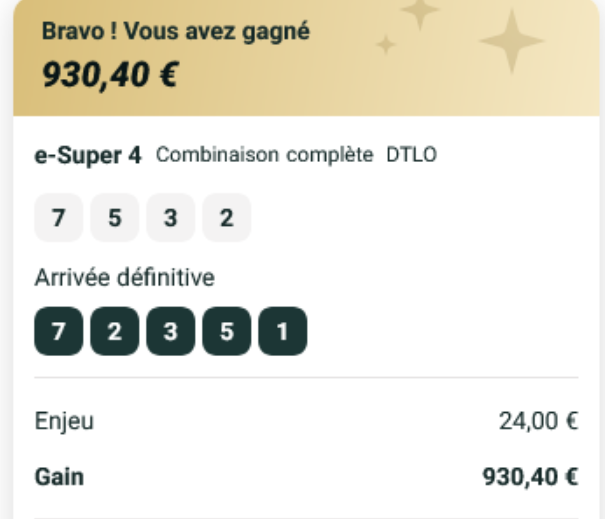This screenshot has height=519, width=605.
Task: Click number 7 in the bet combination
Action: 59,218
